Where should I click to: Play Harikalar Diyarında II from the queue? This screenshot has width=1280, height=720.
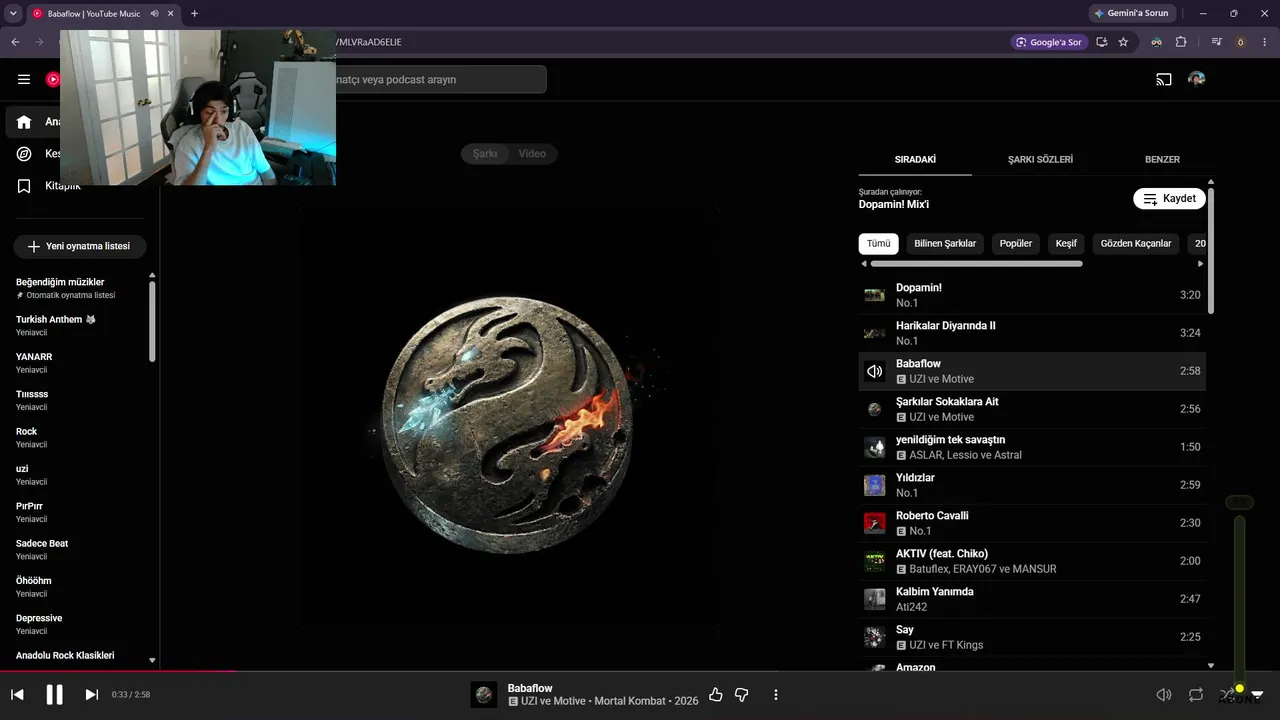click(1032, 333)
